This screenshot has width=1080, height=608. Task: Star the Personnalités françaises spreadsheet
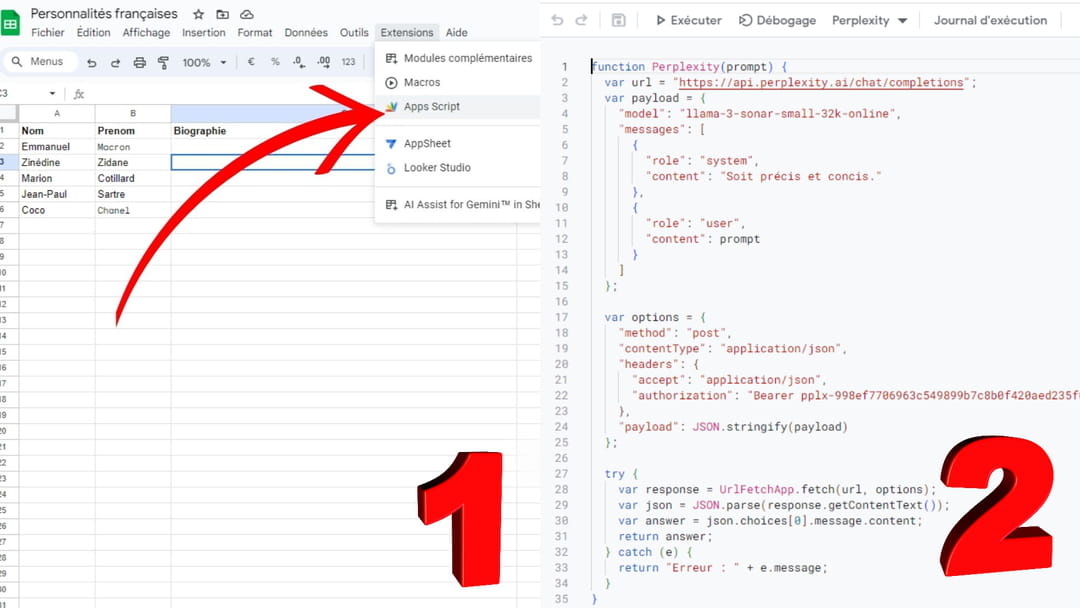click(x=198, y=14)
